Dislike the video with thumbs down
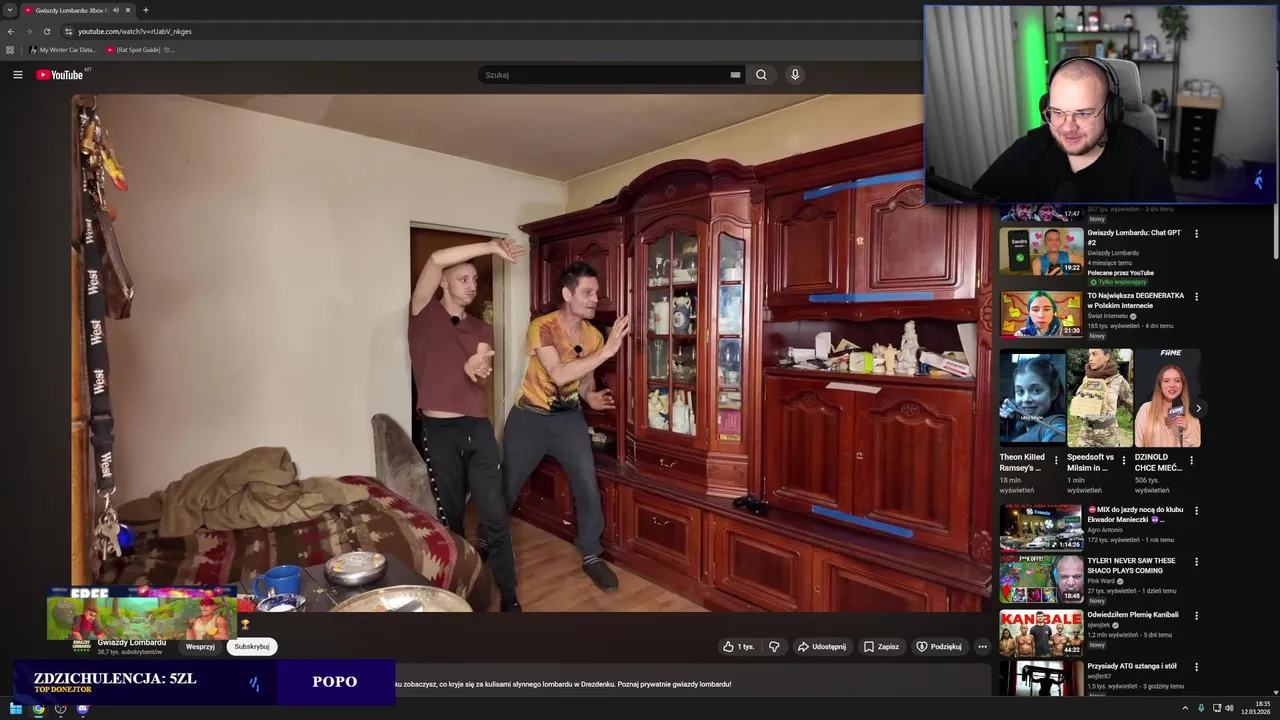 tap(774, 647)
